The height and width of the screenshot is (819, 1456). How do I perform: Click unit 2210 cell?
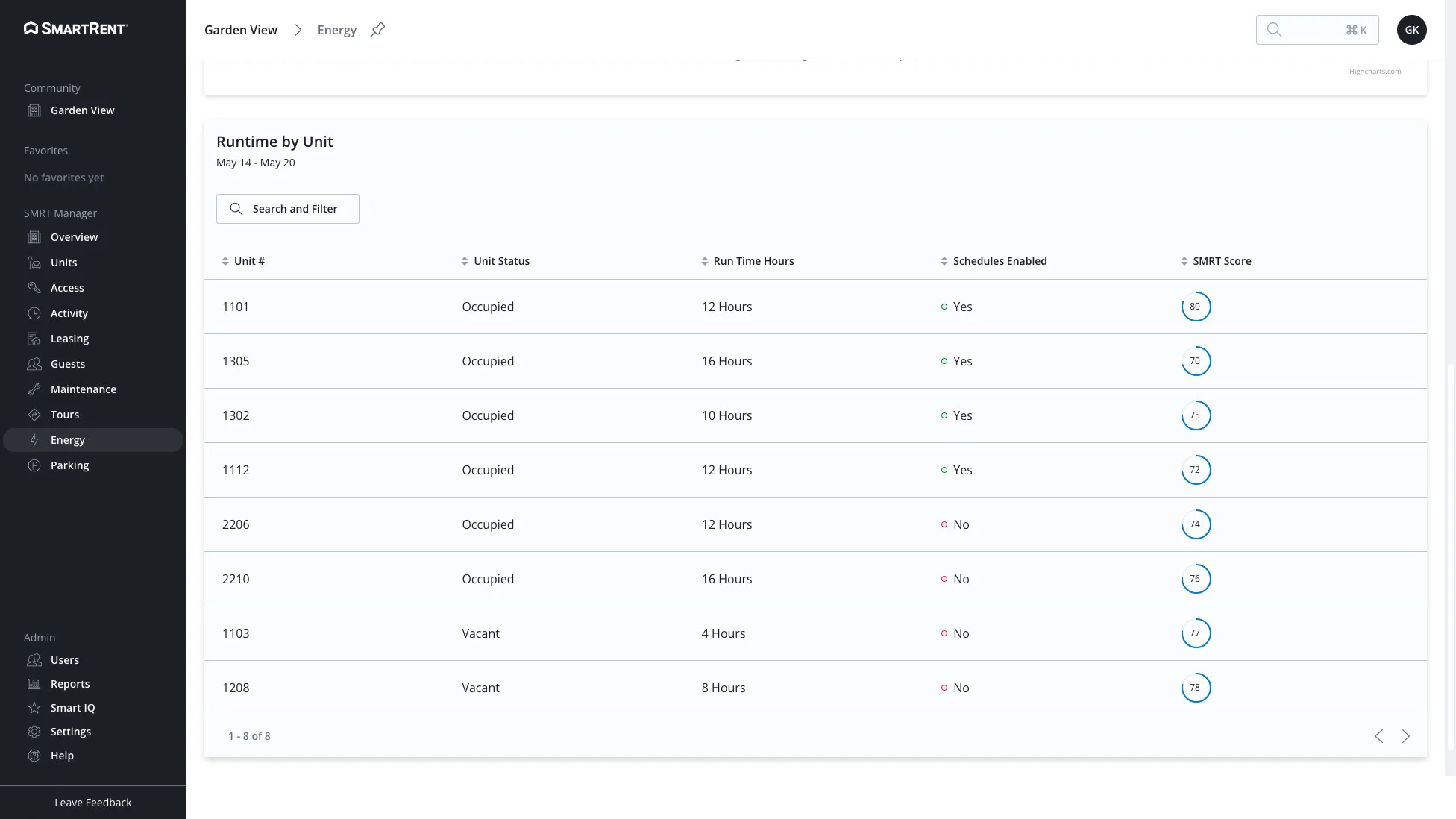click(x=236, y=579)
